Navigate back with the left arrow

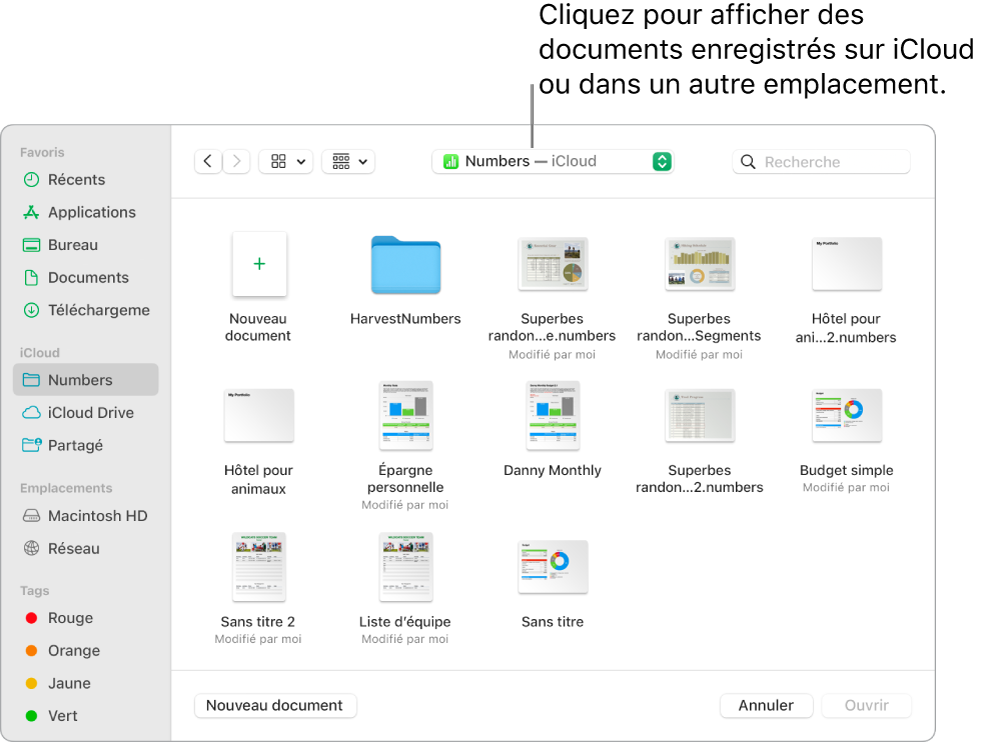click(207, 161)
